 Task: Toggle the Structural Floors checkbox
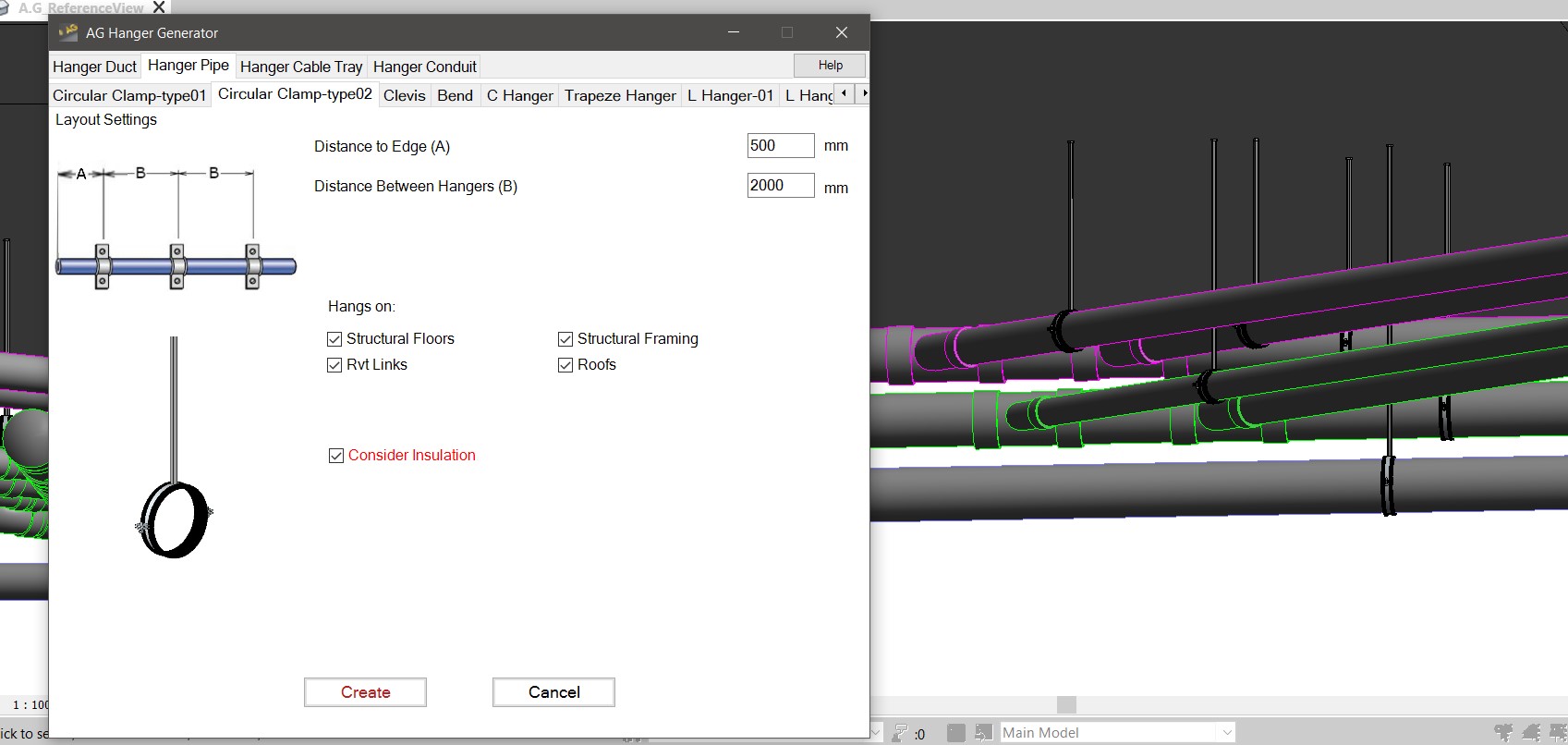pyautogui.click(x=334, y=339)
